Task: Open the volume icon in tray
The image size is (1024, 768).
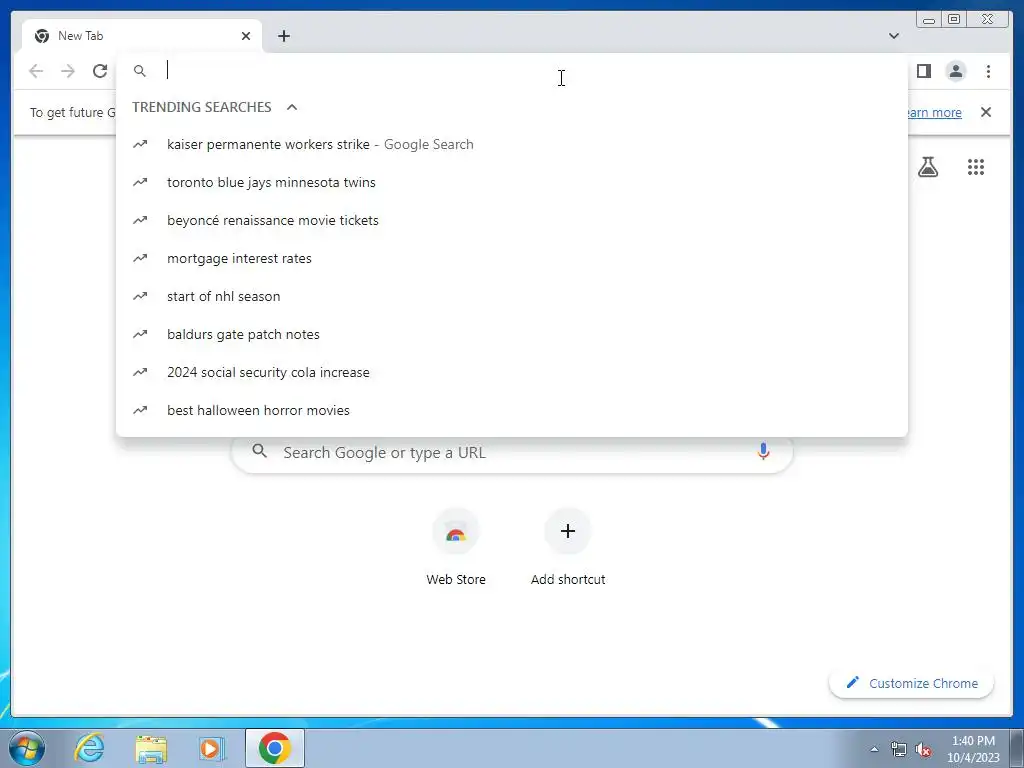Action: tap(923, 750)
